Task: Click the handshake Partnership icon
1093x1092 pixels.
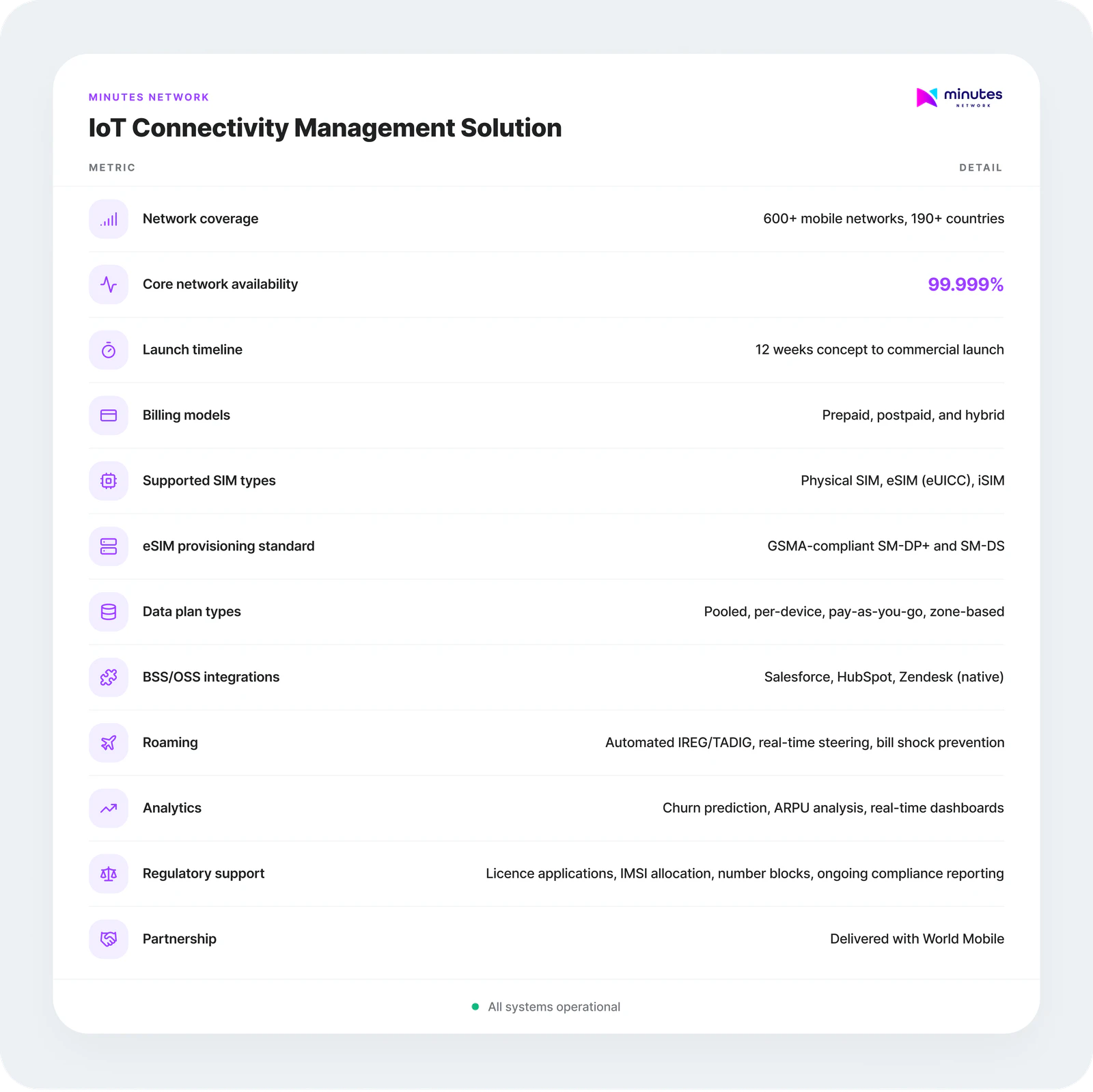Action: coord(109,940)
